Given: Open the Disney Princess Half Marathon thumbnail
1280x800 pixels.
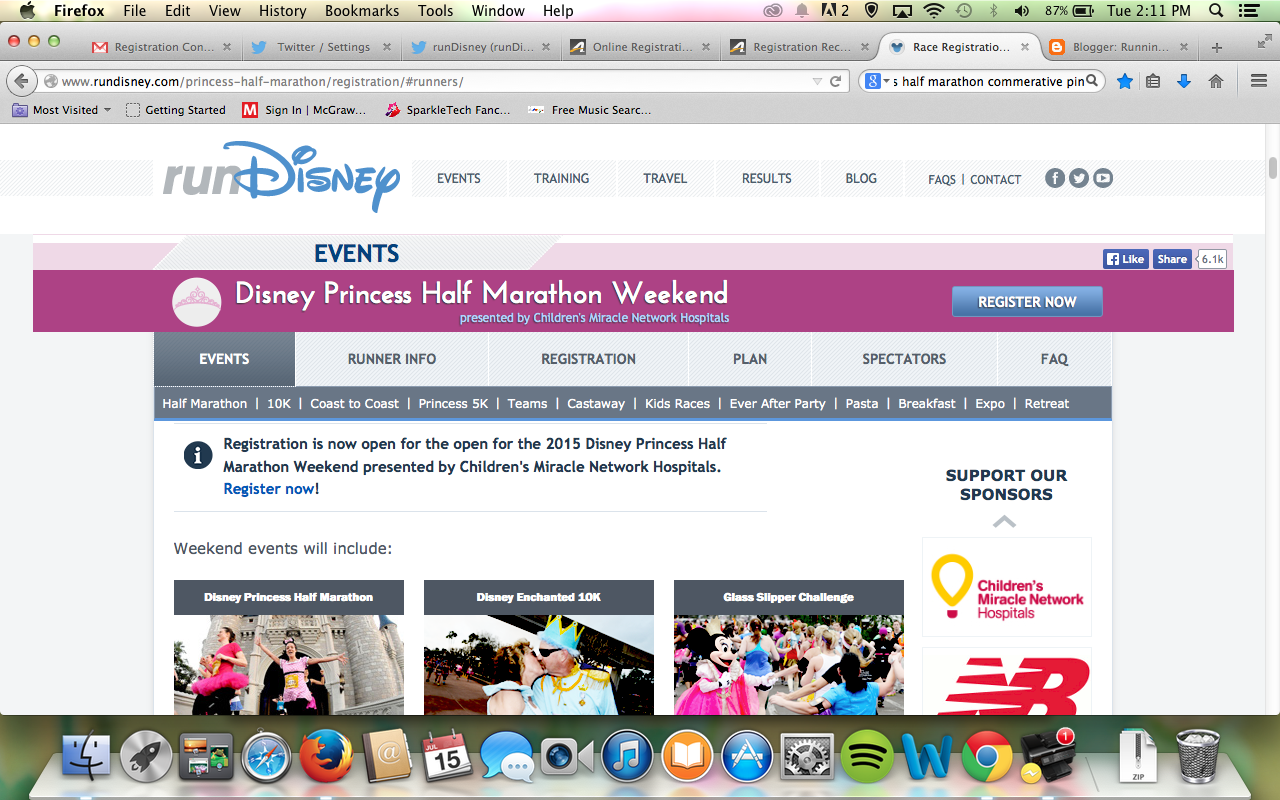Looking at the screenshot, I should pos(289,647).
